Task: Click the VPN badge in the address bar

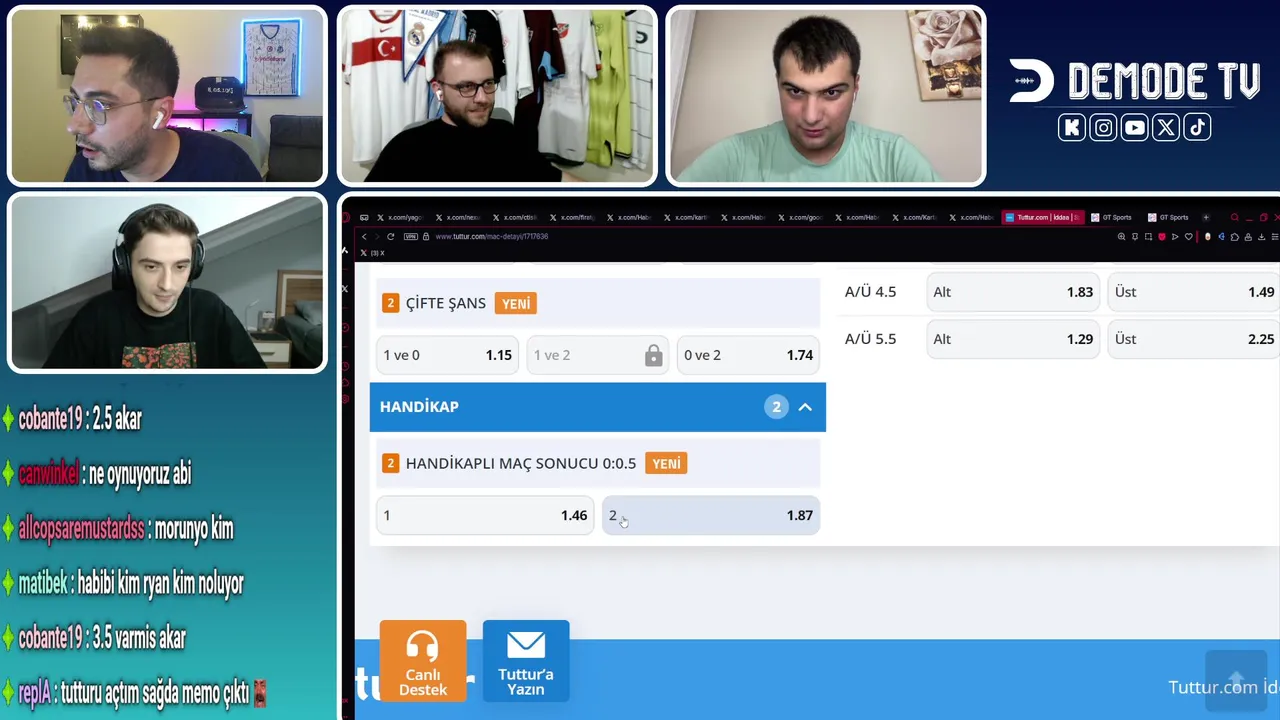Action: (410, 237)
